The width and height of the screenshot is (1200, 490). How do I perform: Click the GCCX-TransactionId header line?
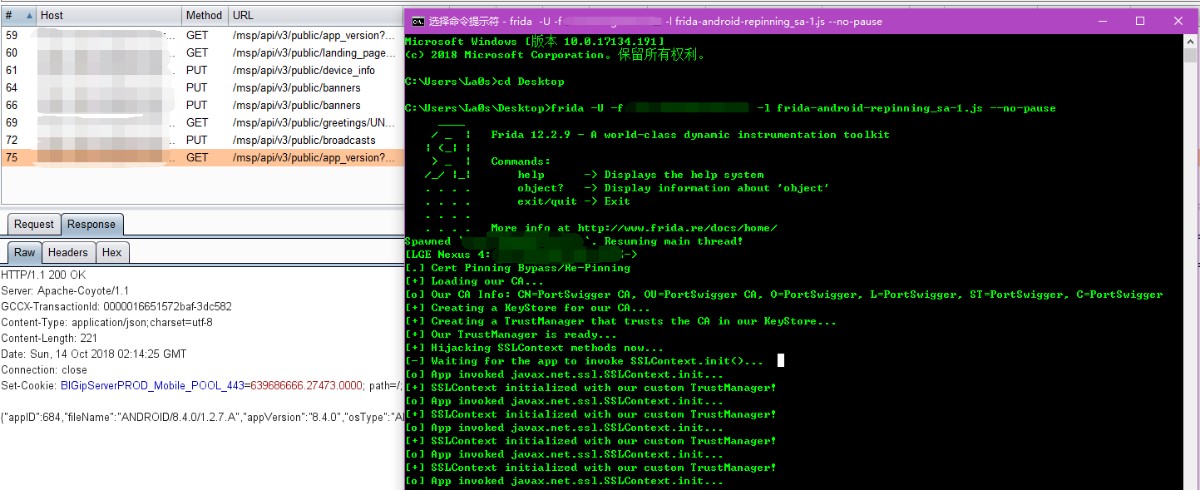coord(116,306)
